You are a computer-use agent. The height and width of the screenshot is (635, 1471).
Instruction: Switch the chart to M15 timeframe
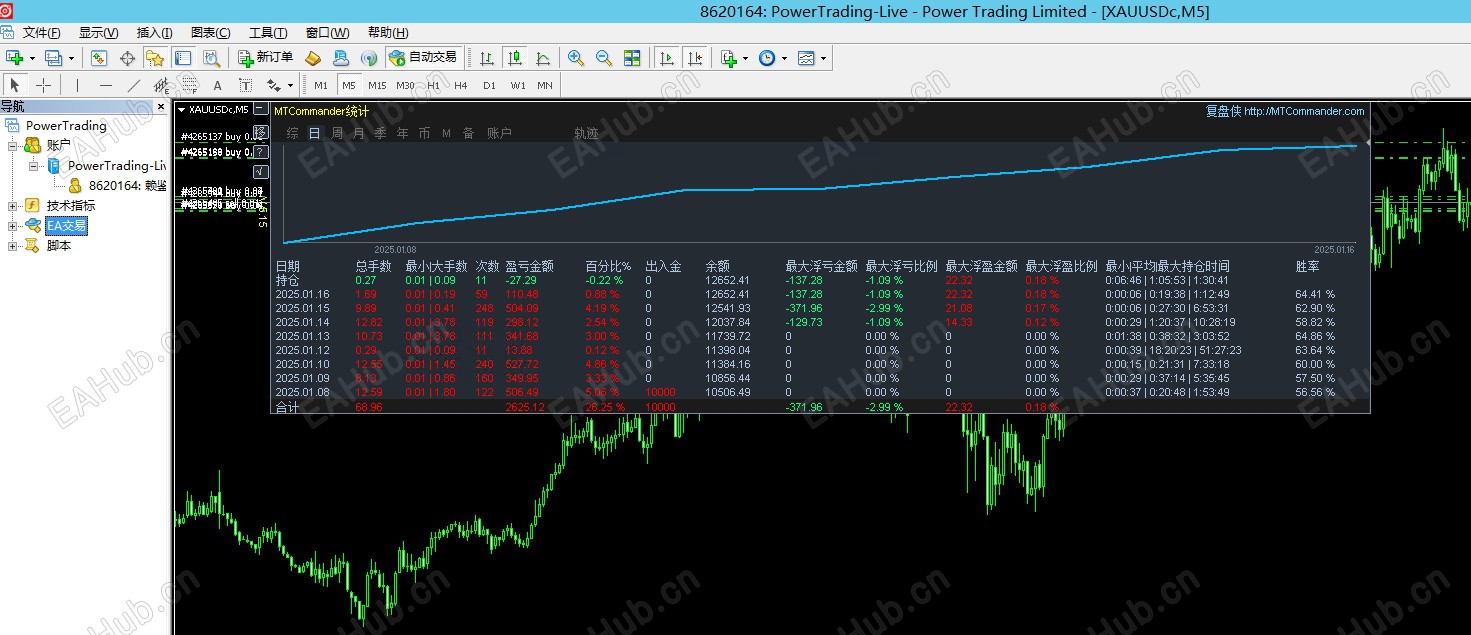[x=377, y=85]
